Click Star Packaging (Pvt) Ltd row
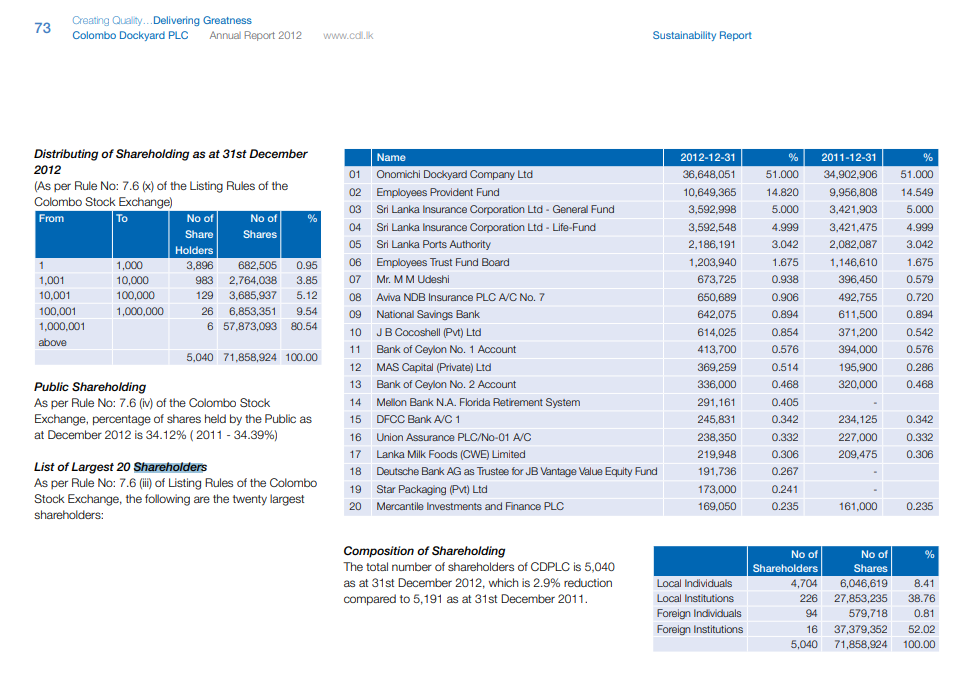The height and width of the screenshot is (677, 971). (x=432, y=489)
